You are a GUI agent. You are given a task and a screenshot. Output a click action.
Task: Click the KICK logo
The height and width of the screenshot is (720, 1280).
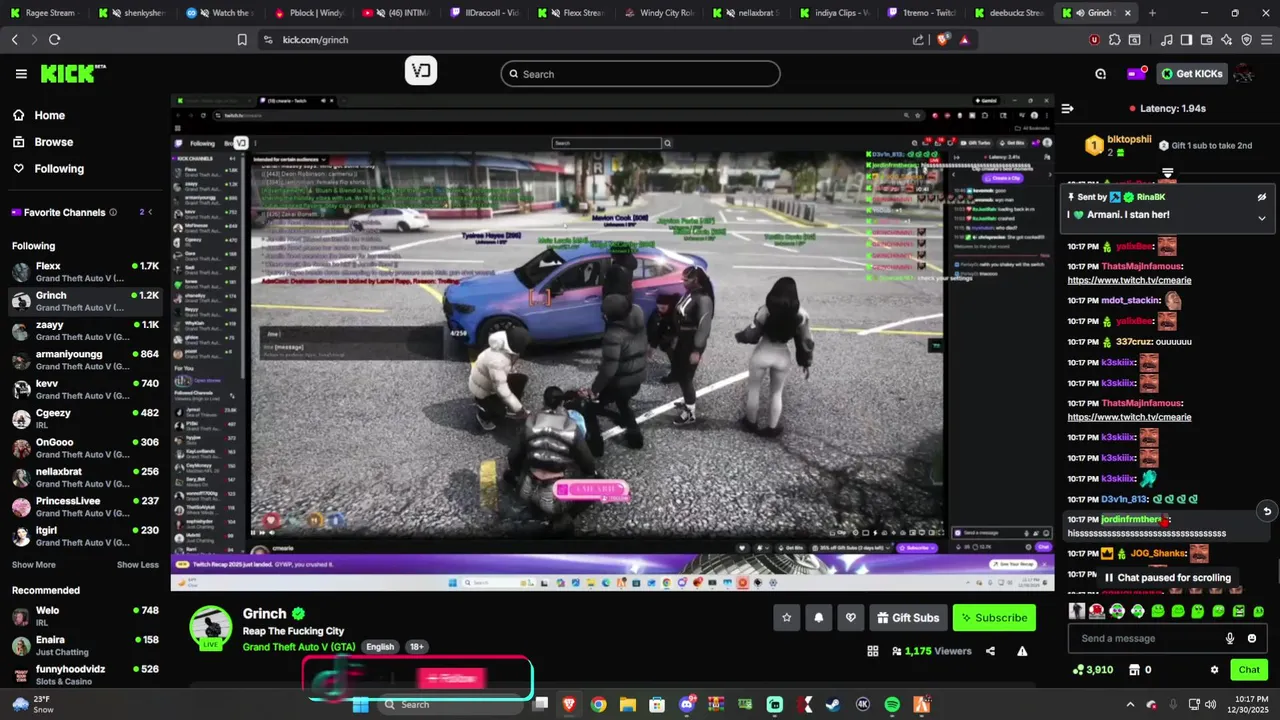click(73, 73)
